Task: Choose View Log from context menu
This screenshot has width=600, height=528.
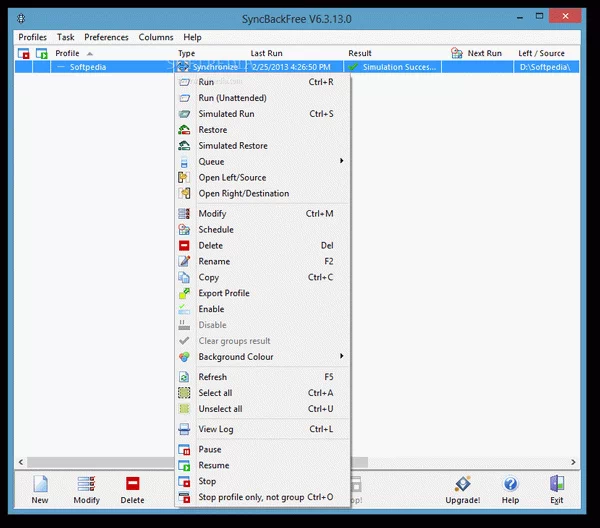Action: click(x=216, y=429)
